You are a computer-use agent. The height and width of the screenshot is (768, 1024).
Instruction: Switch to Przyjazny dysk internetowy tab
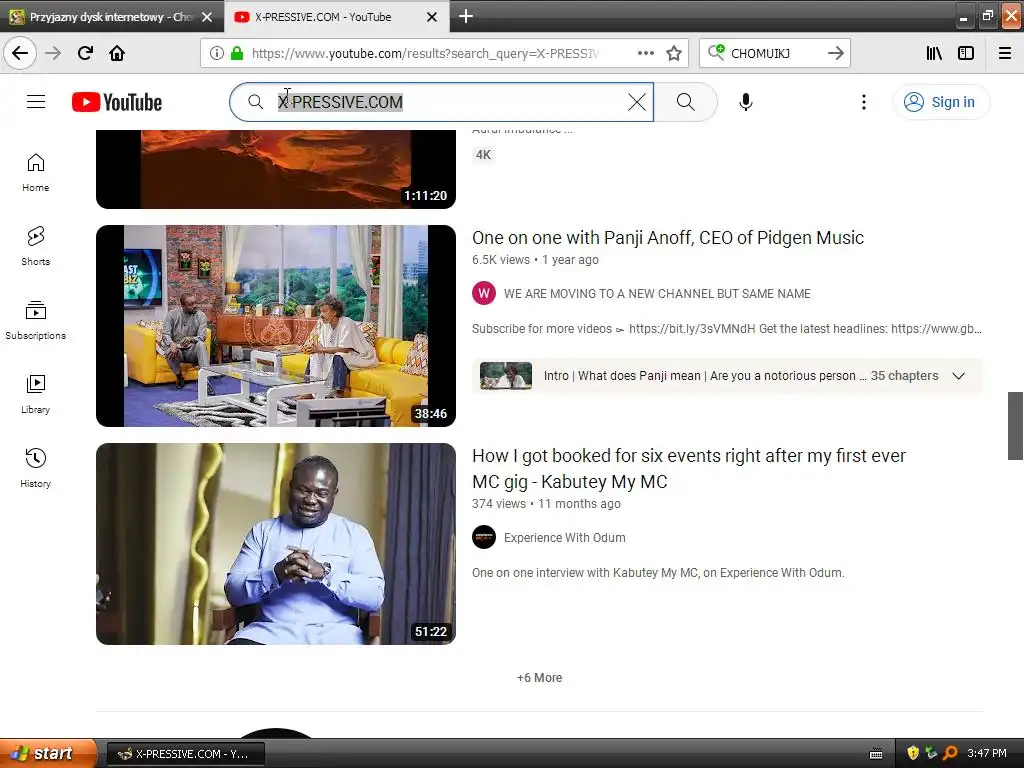point(111,17)
